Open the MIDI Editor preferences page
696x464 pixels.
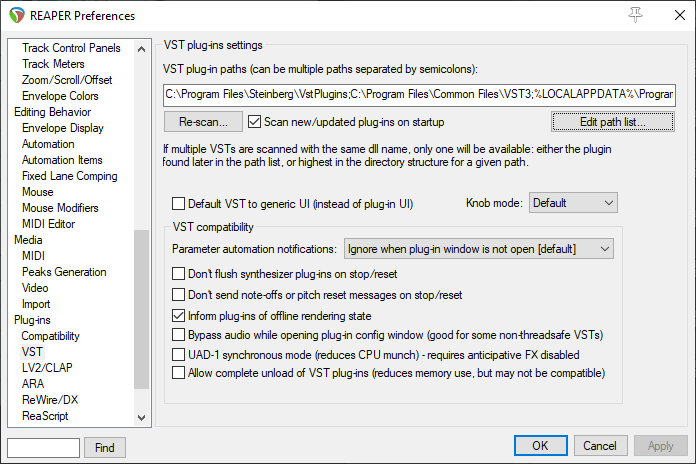(x=49, y=224)
